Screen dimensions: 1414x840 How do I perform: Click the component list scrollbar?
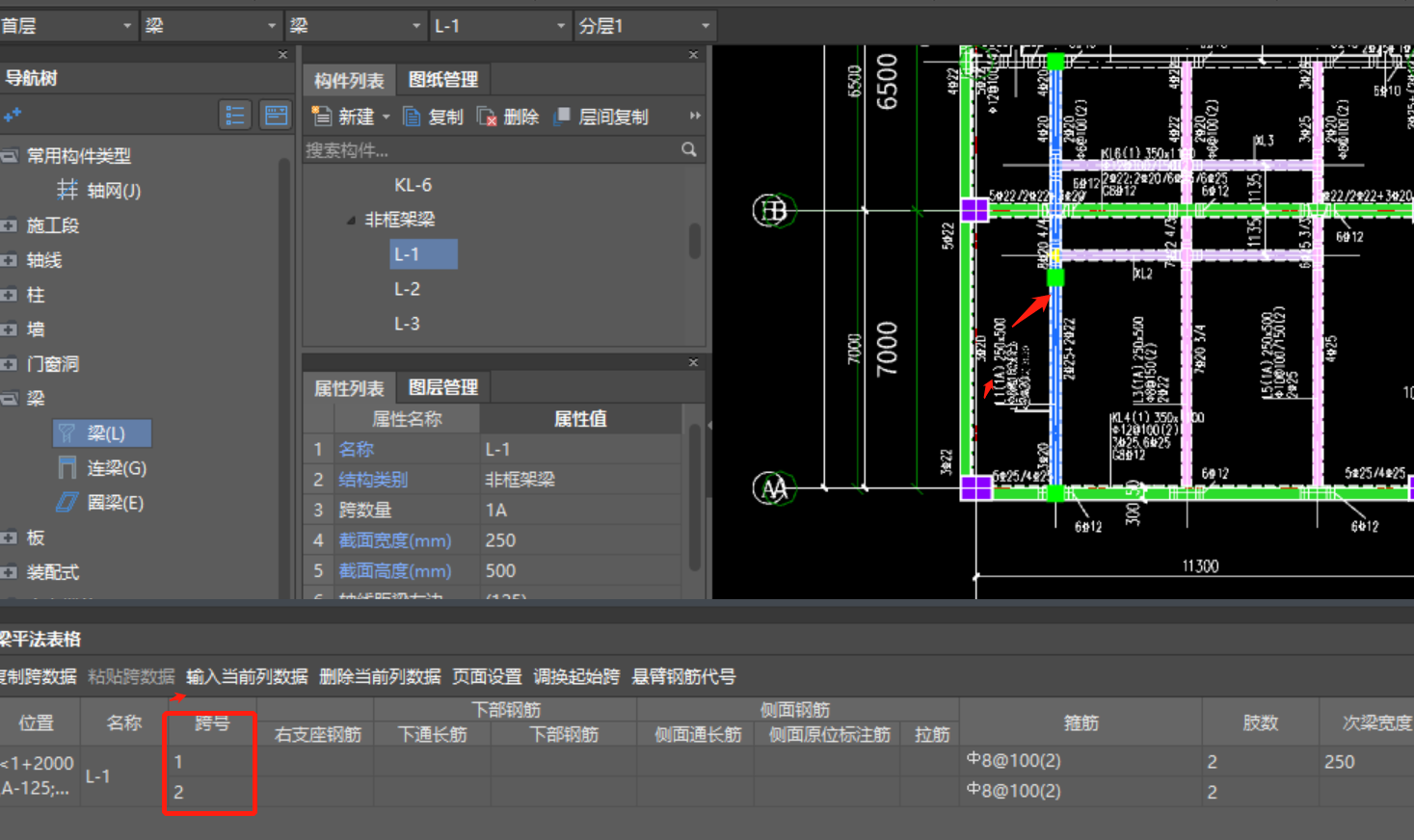point(694,241)
